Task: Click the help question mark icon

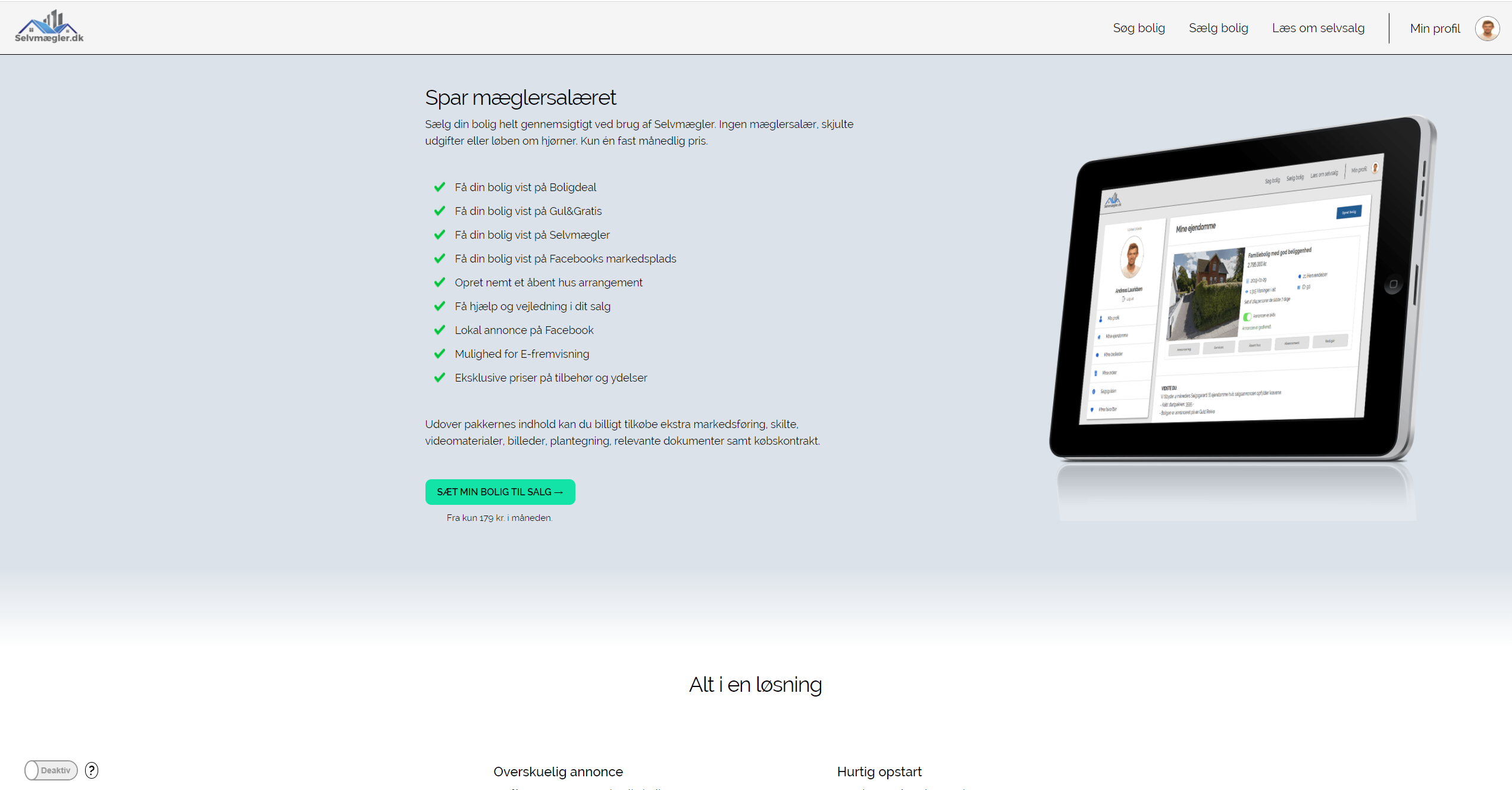Action: tap(92, 770)
